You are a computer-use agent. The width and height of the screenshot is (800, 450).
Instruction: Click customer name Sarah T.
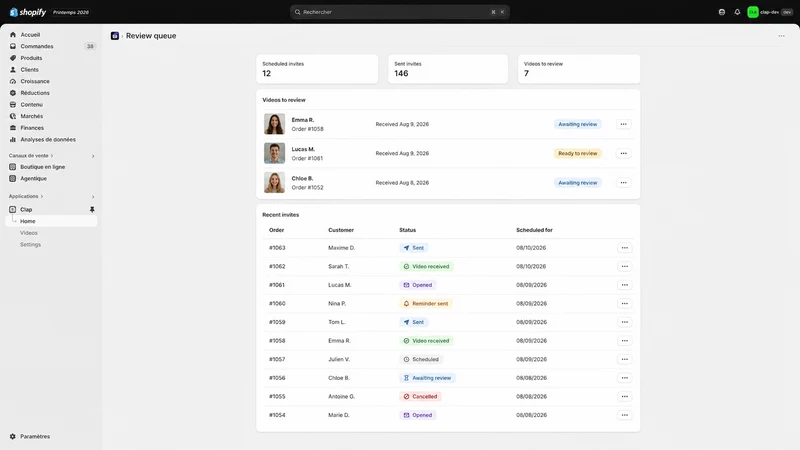(x=338, y=266)
